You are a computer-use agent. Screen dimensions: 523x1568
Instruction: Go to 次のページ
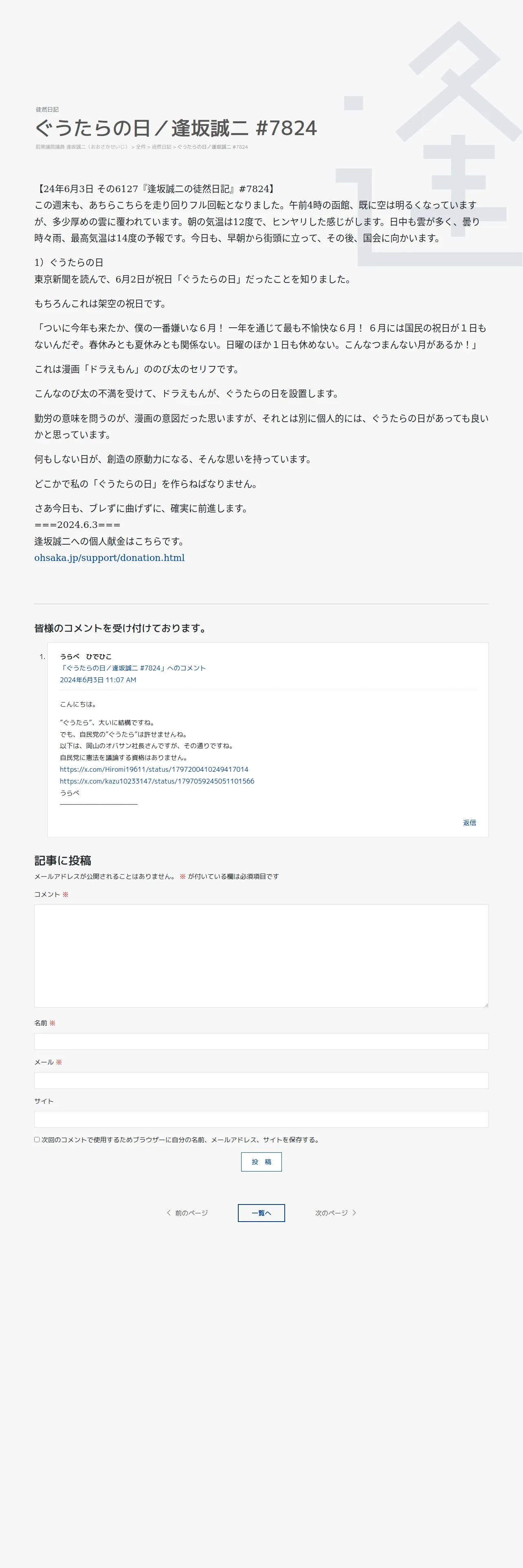[336, 1213]
